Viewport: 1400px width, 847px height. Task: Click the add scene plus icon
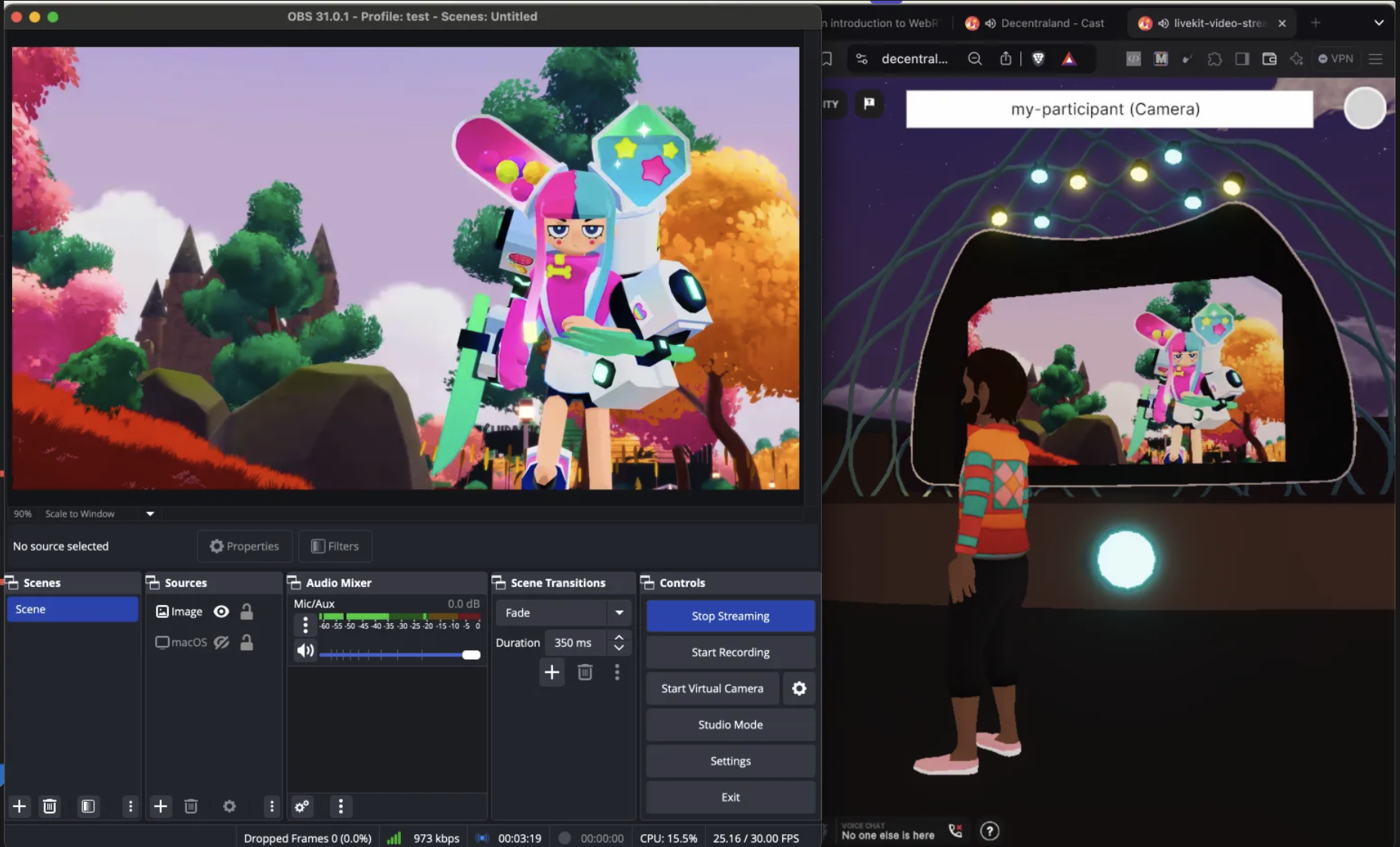coord(20,806)
